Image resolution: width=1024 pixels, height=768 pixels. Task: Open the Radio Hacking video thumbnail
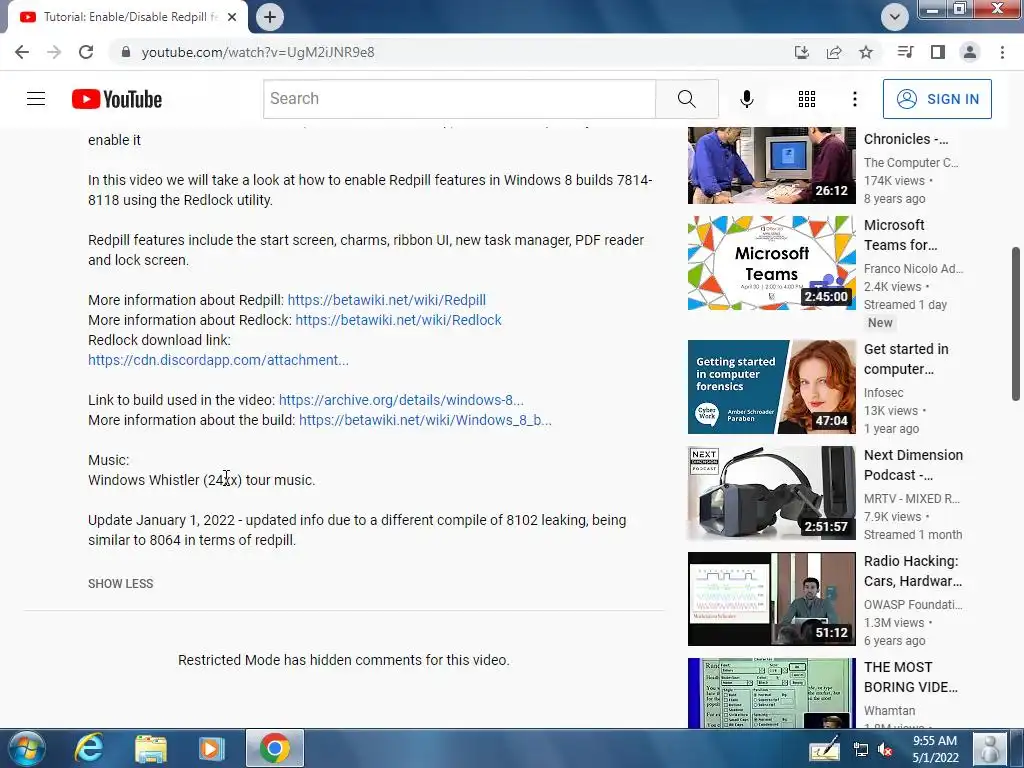(771, 599)
